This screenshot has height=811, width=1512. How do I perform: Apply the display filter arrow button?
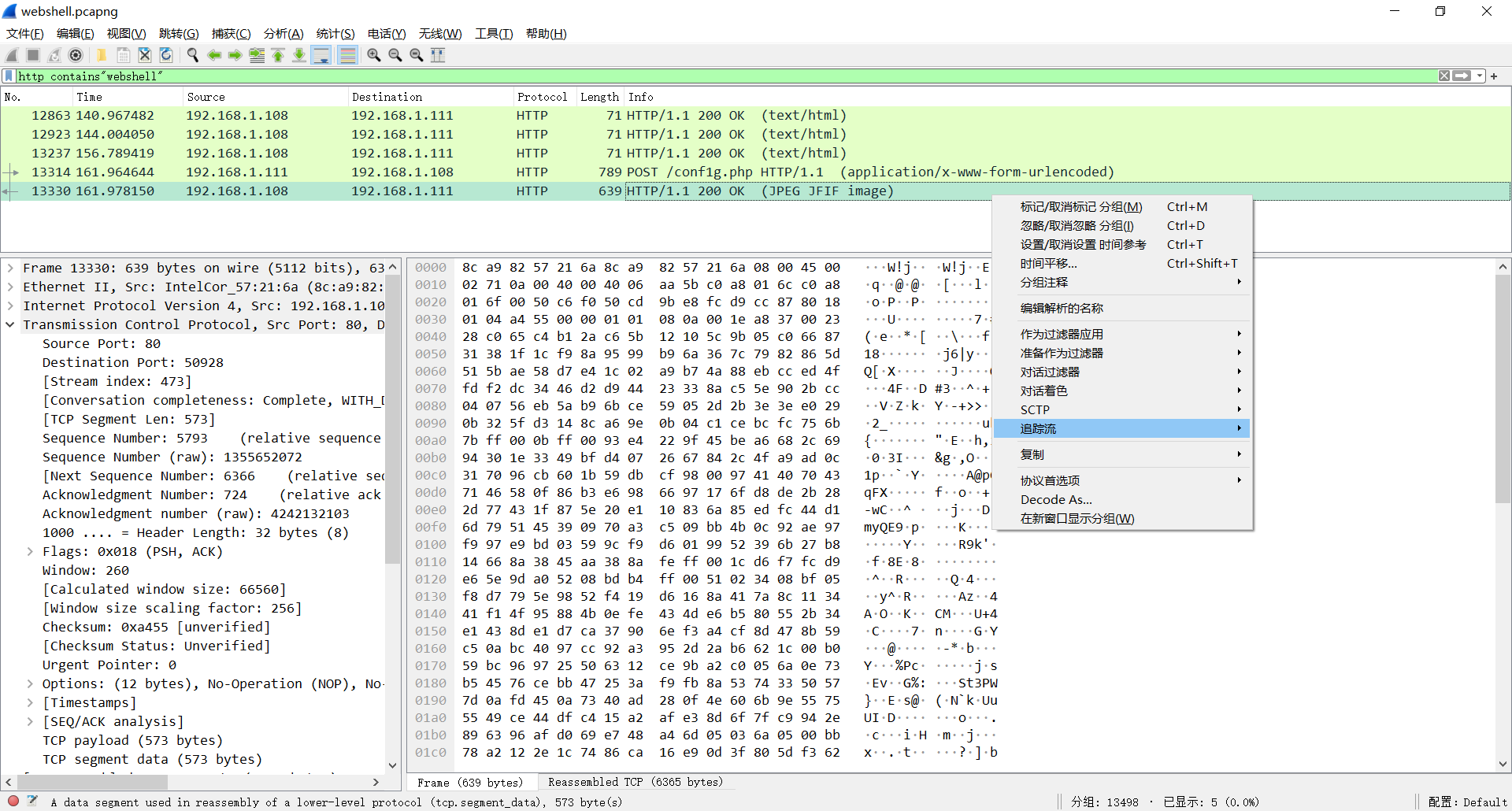click(x=1462, y=76)
